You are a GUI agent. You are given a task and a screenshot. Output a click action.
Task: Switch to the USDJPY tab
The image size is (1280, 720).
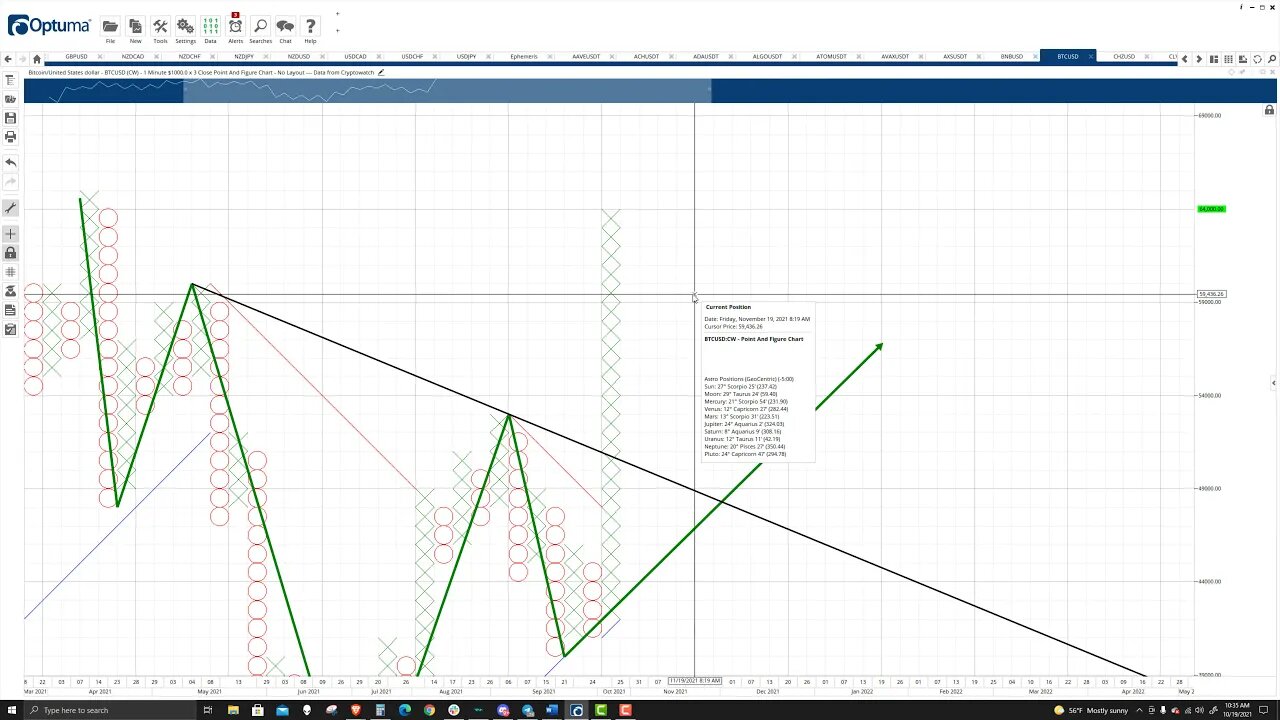pyautogui.click(x=467, y=57)
